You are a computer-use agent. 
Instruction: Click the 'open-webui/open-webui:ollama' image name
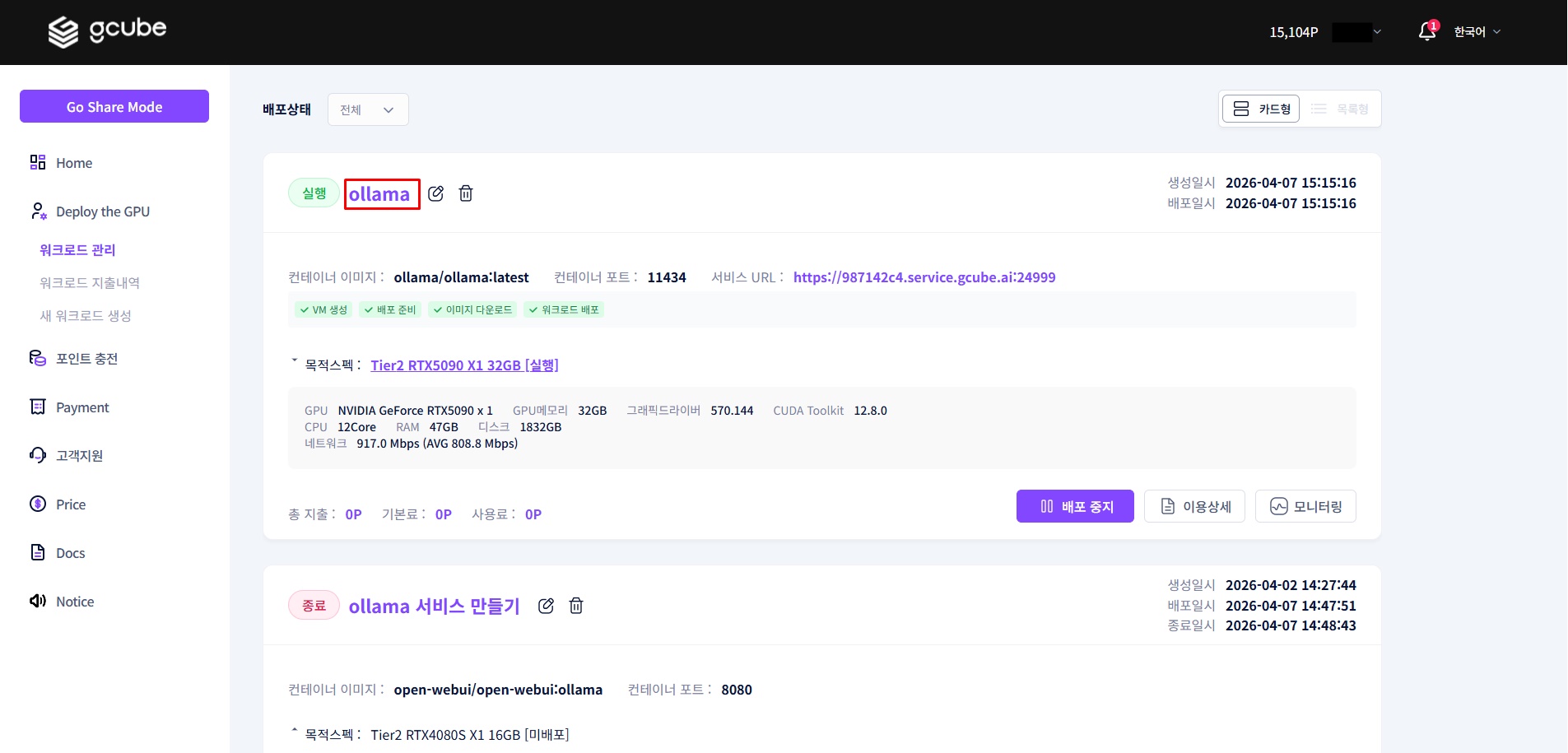click(x=498, y=690)
